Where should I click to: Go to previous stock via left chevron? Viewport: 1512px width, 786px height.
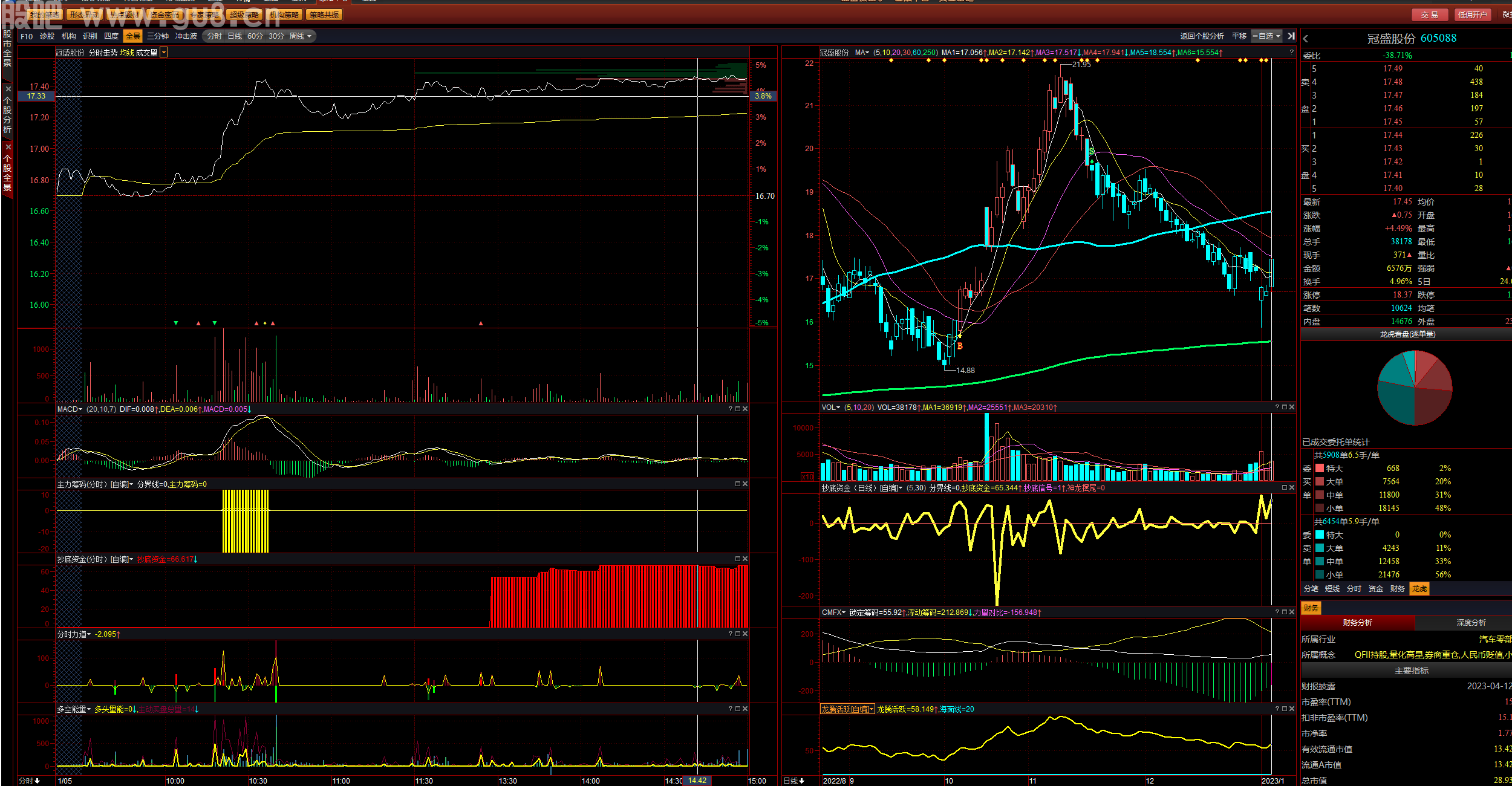pos(1306,39)
